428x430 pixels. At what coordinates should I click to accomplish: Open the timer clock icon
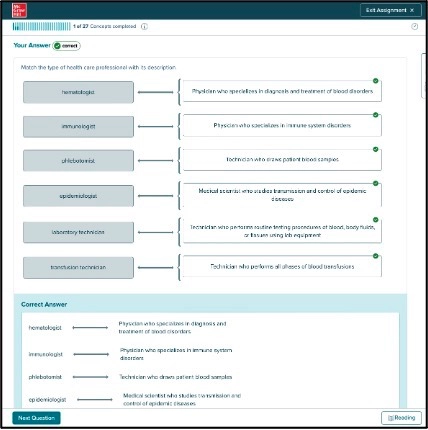pyautogui.click(x=414, y=26)
